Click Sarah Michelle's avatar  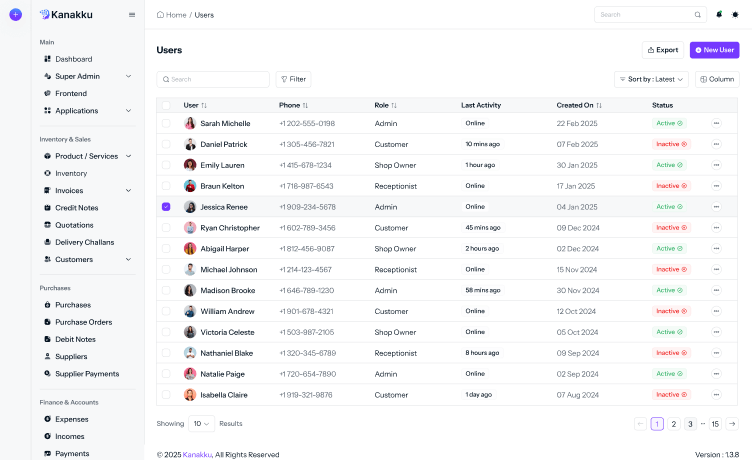[190, 123]
